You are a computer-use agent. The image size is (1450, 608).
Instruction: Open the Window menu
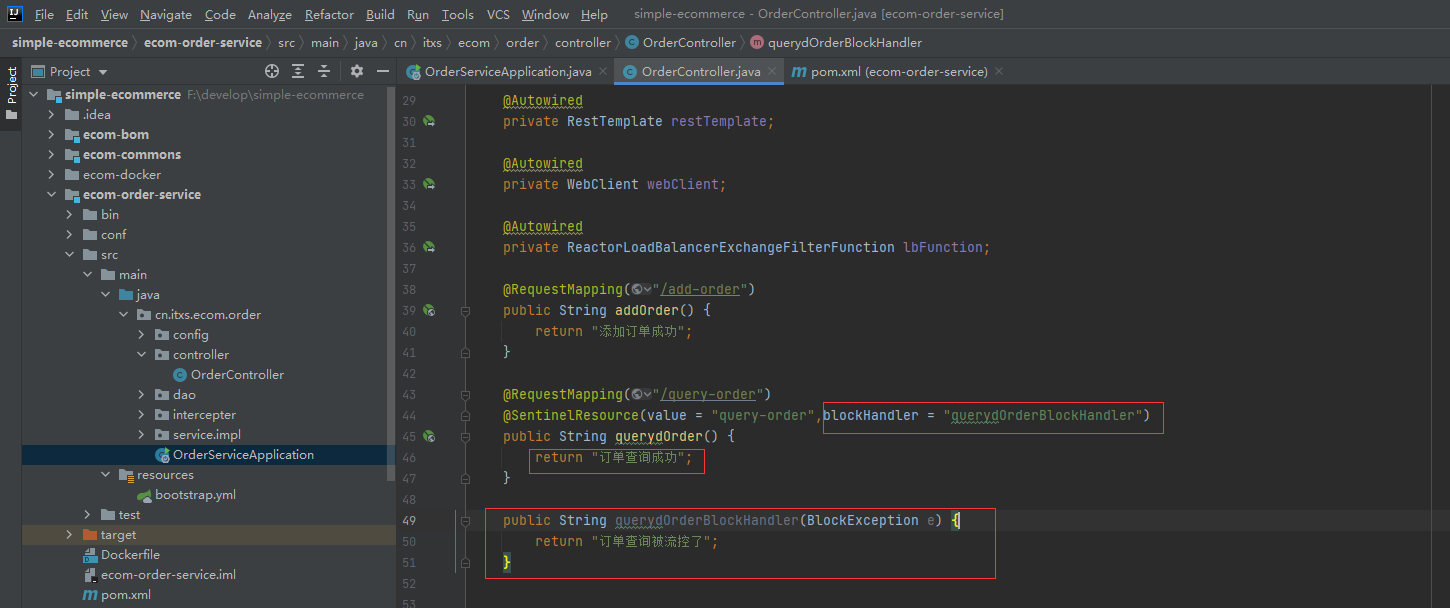coord(546,14)
